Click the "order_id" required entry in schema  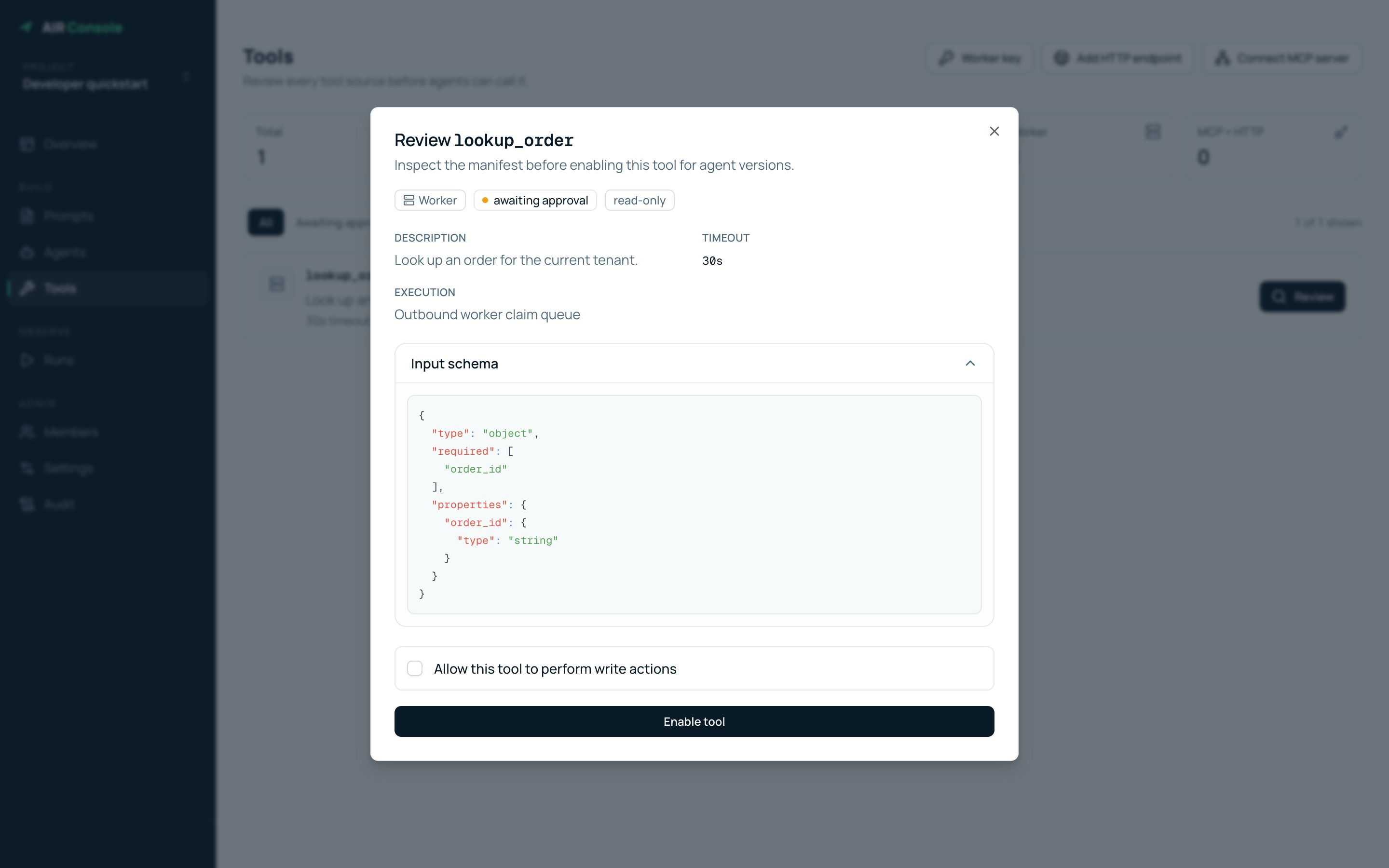pyautogui.click(x=475, y=469)
